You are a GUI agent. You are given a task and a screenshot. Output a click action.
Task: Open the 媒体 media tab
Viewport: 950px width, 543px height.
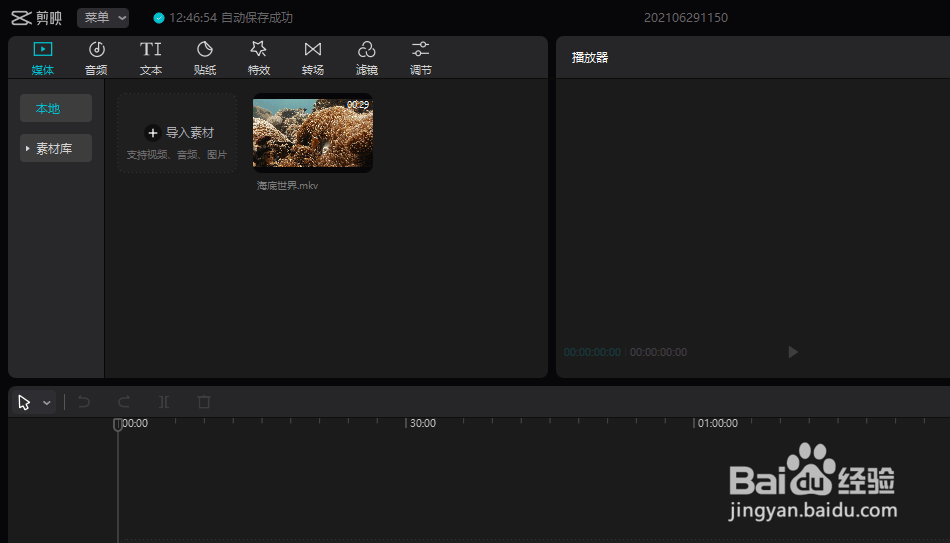tap(42, 58)
